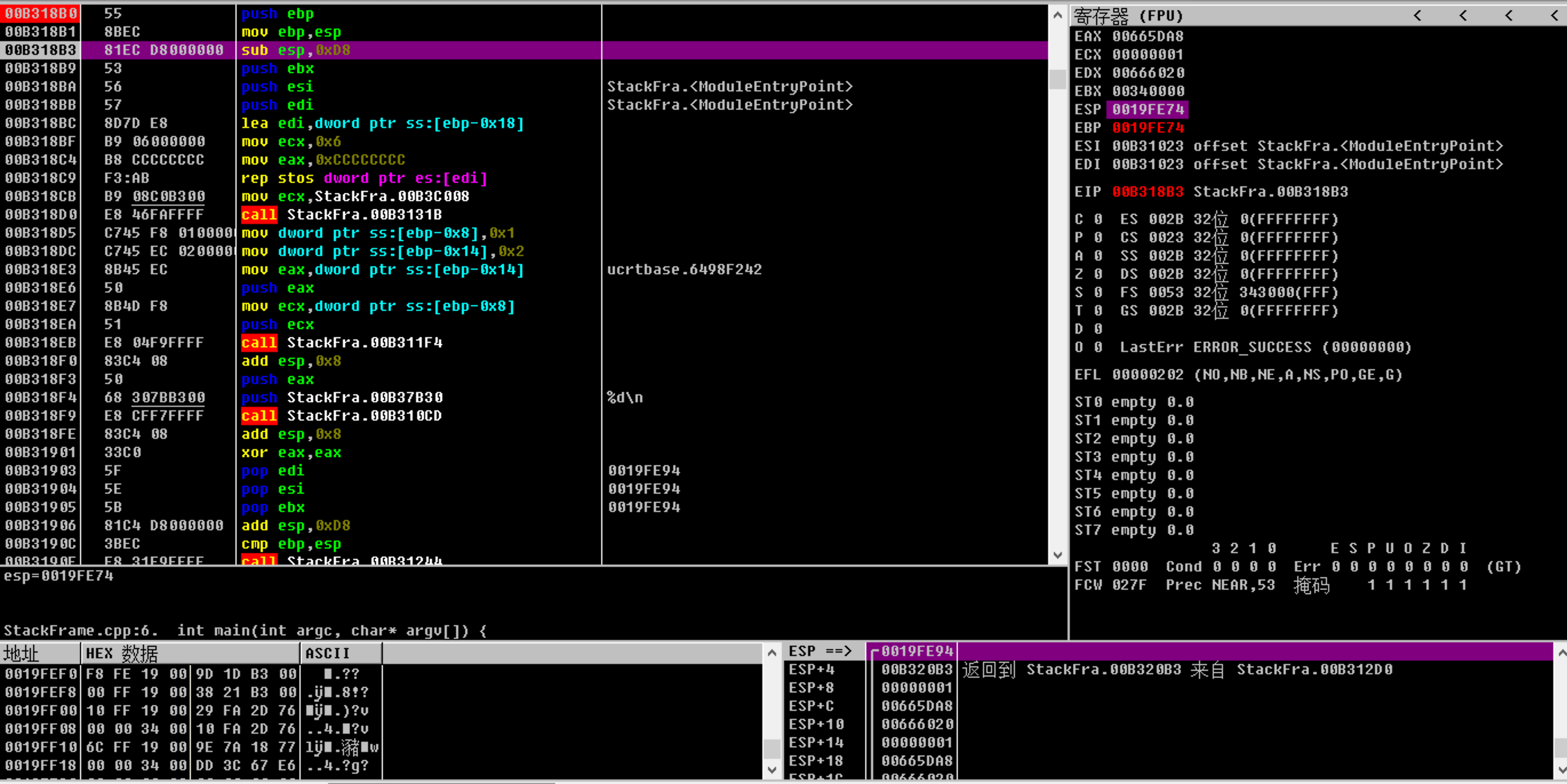Select the EDX register value 00666020
Screen dimensions: 1567x784
pyautogui.click(x=1148, y=73)
